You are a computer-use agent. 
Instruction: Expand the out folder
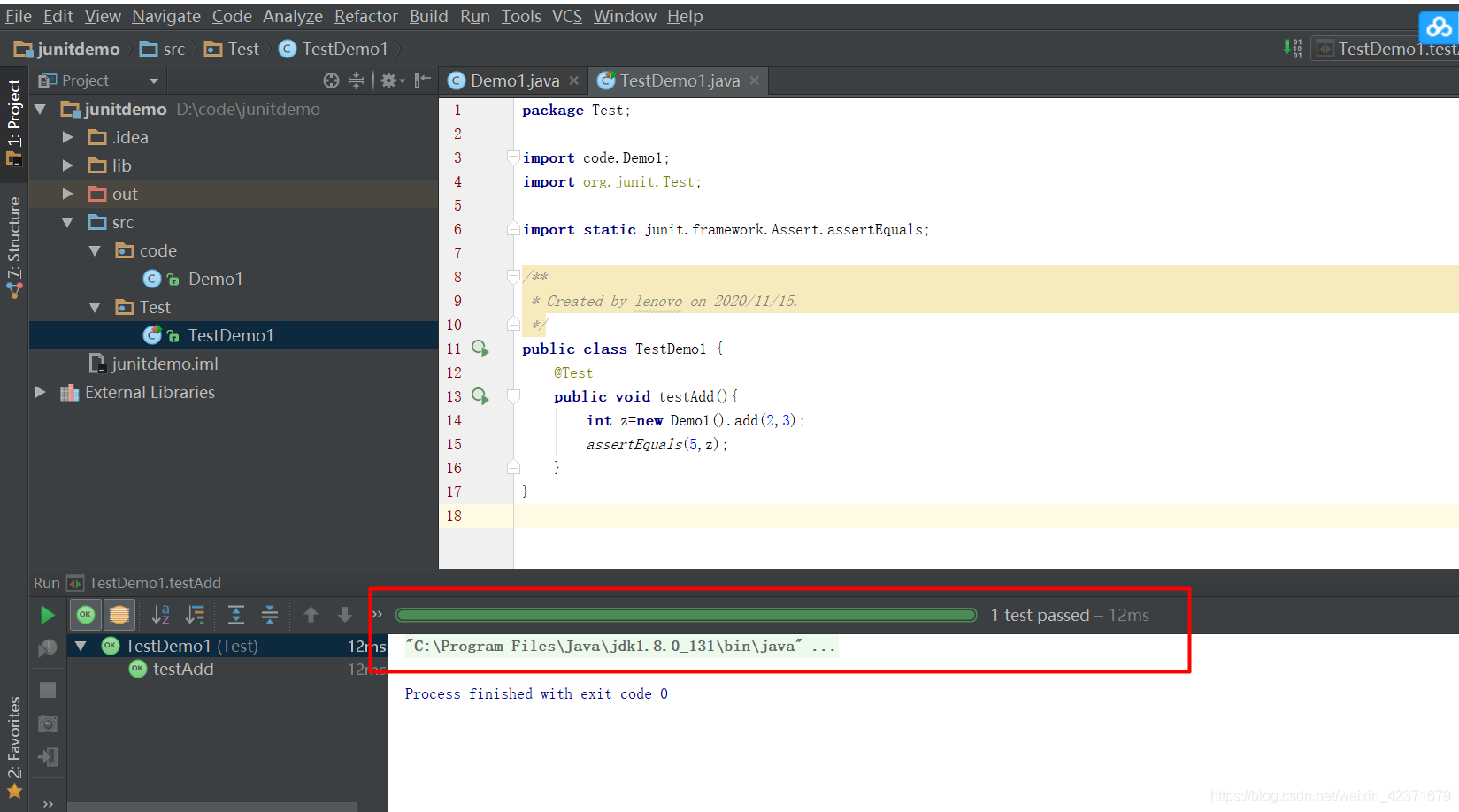67,194
